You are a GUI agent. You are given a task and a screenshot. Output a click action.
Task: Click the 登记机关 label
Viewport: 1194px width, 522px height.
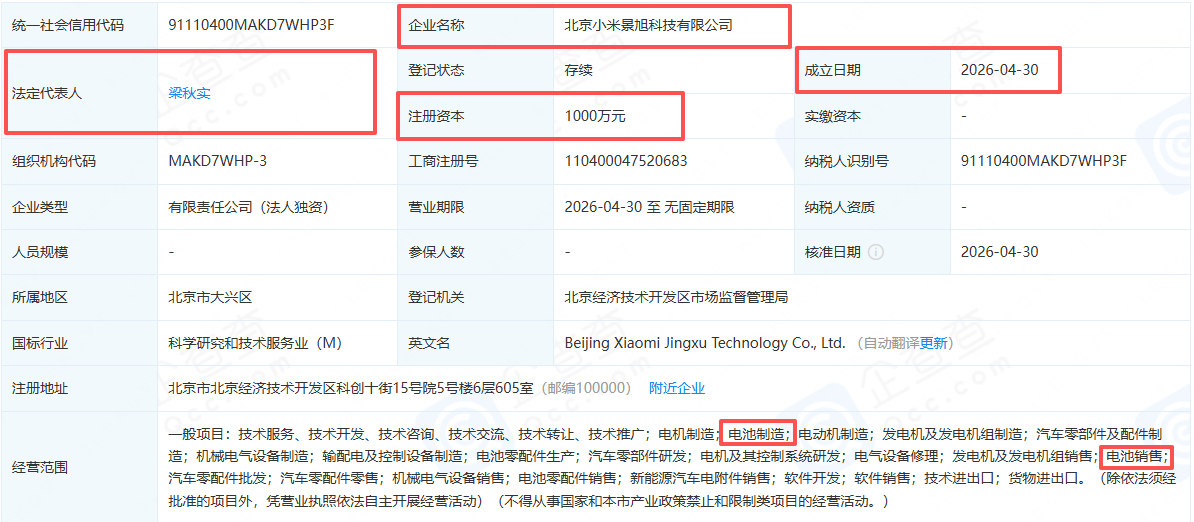[436, 298]
